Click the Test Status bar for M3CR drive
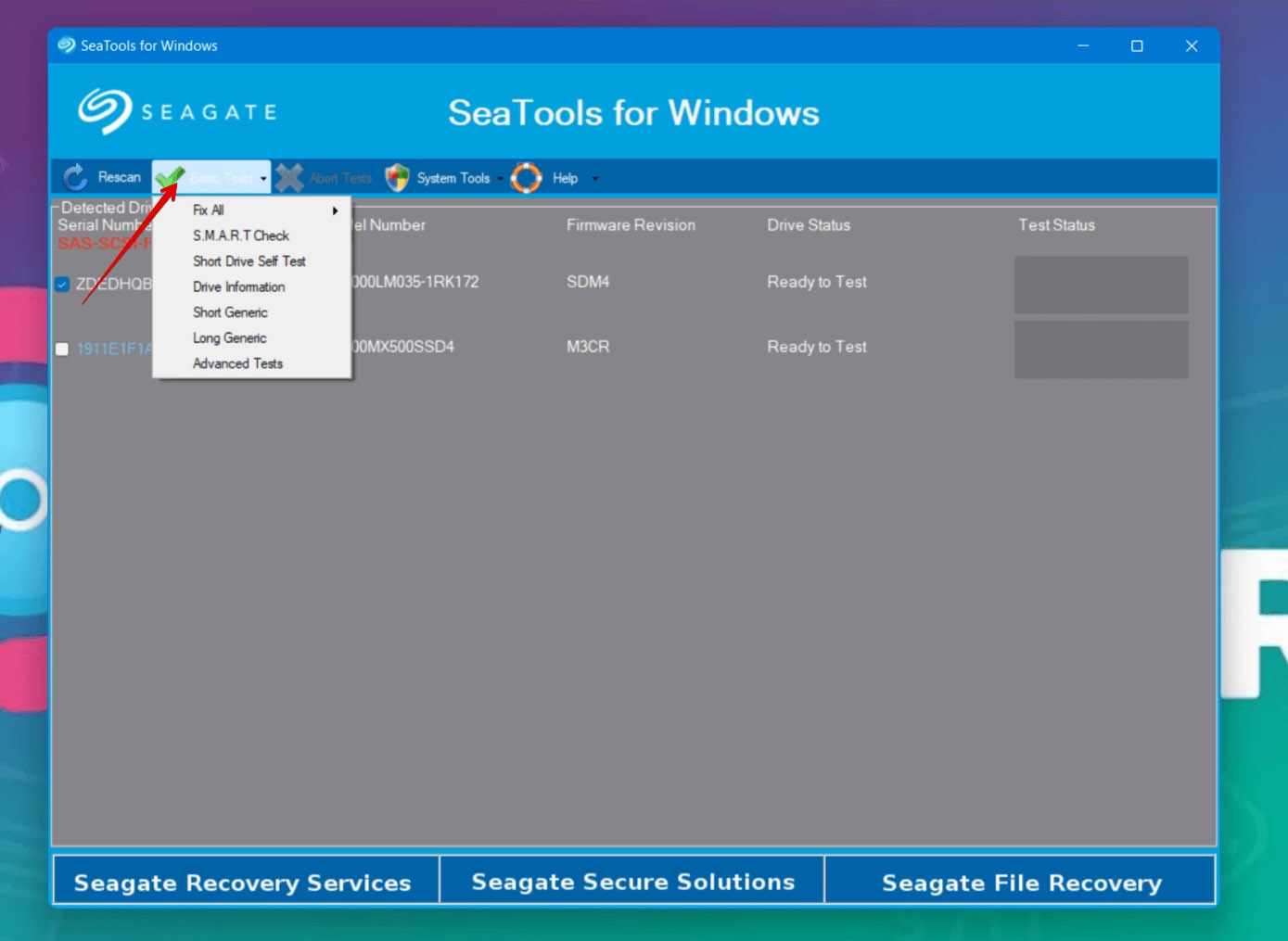 [1101, 350]
